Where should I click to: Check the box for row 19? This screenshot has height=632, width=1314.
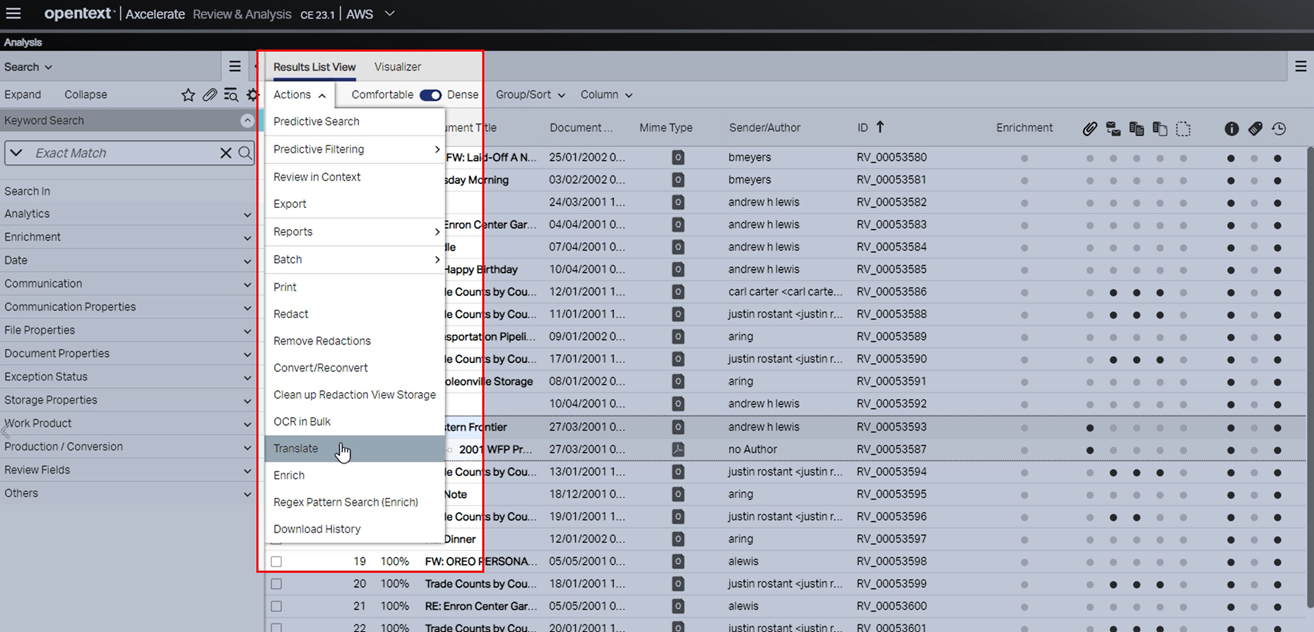[x=276, y=562]
